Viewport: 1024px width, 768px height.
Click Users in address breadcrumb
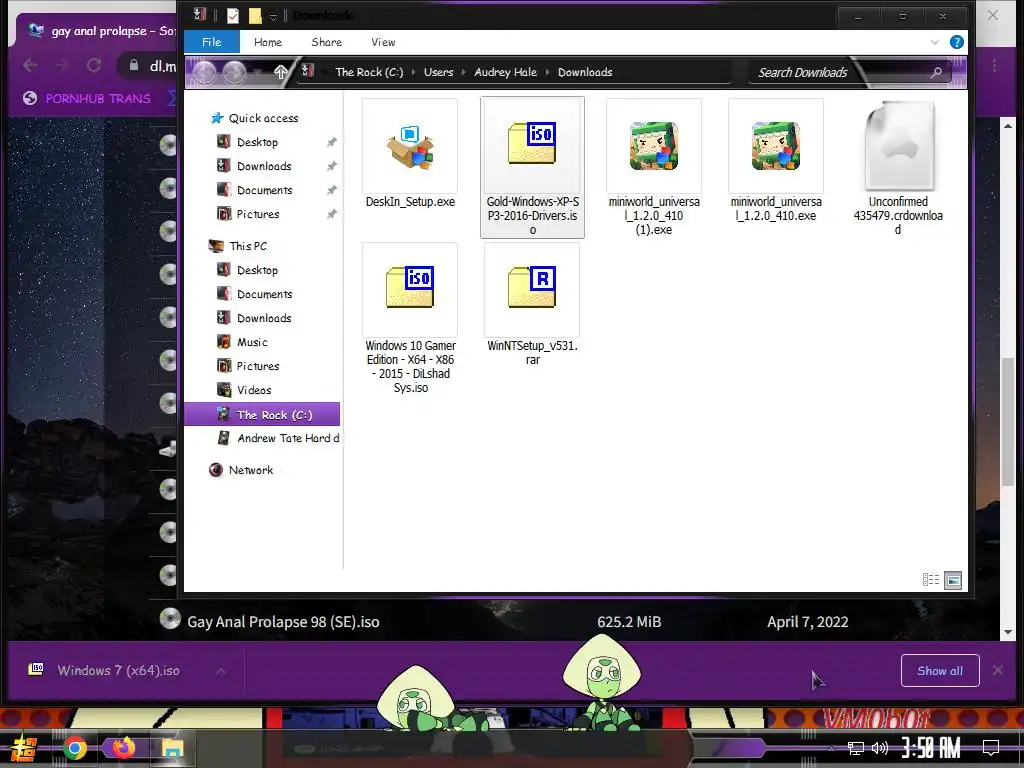438,72
